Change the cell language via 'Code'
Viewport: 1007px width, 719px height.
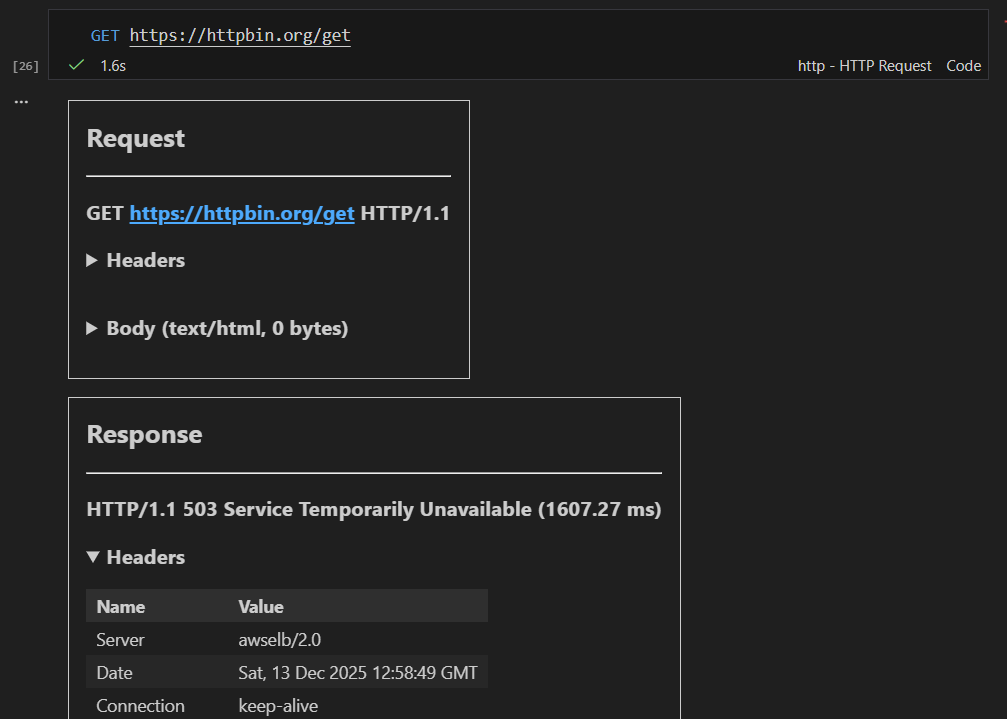tap(963, 65)
